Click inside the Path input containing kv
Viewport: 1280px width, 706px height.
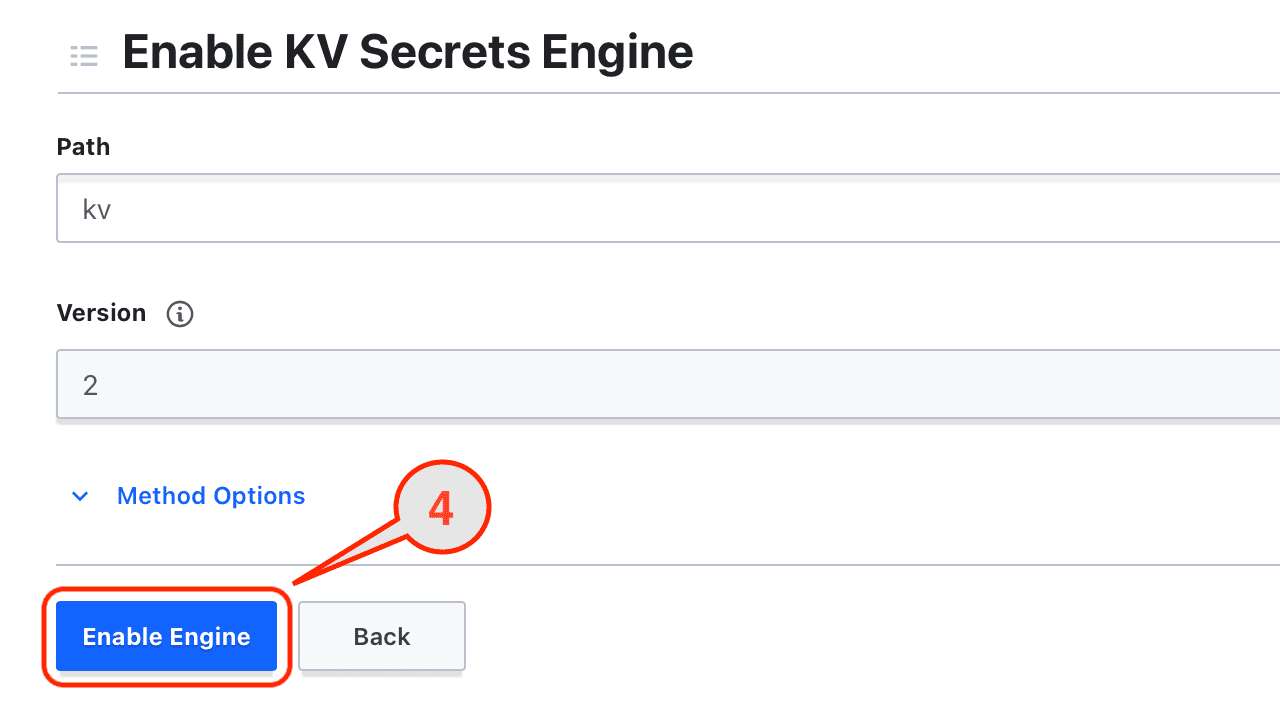[400, 208]
